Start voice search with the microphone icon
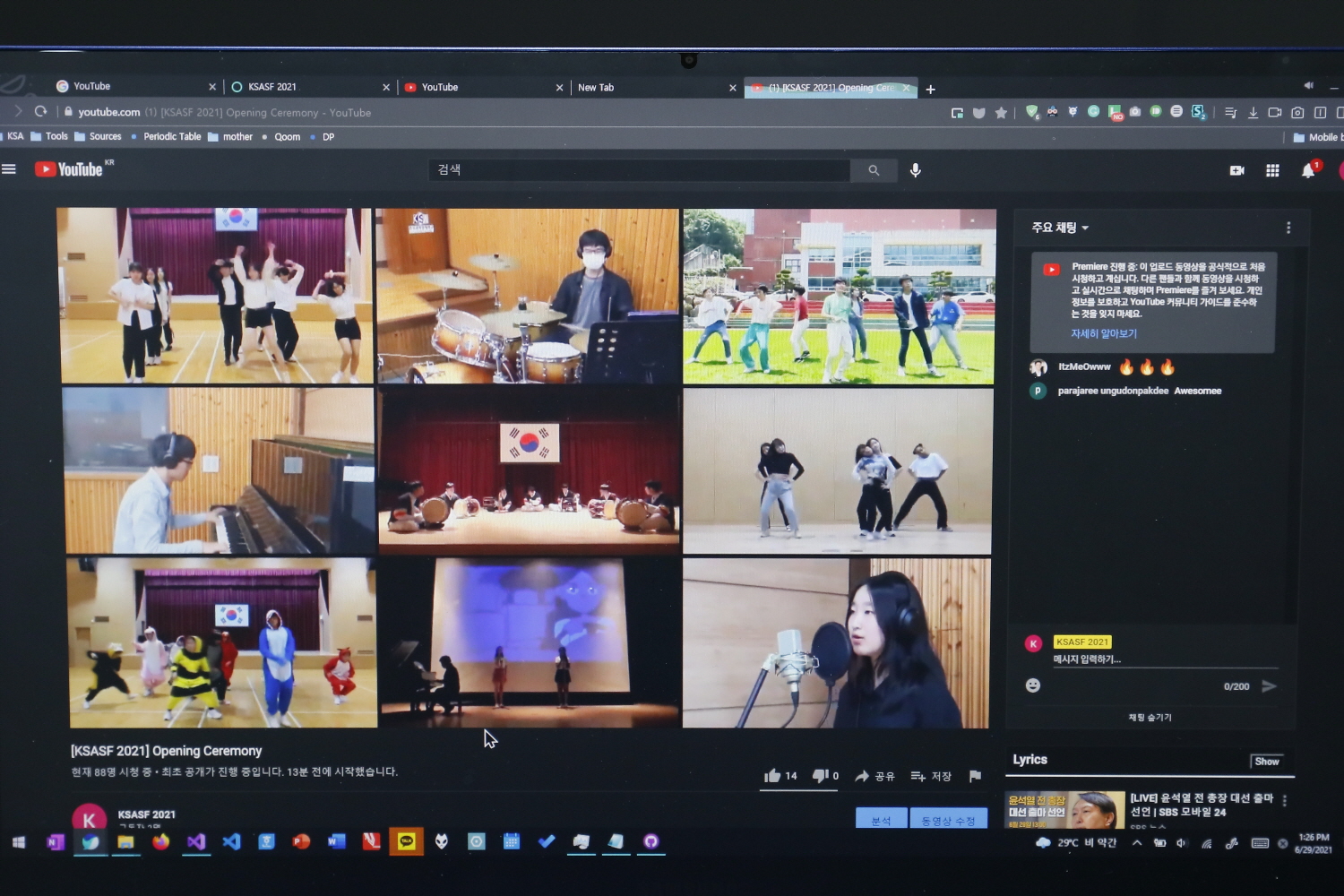 (915, 170)
